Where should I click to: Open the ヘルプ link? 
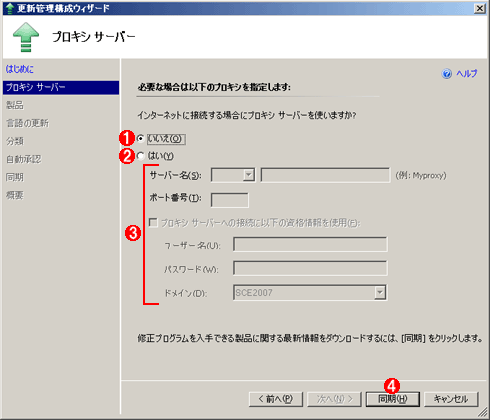467,73
